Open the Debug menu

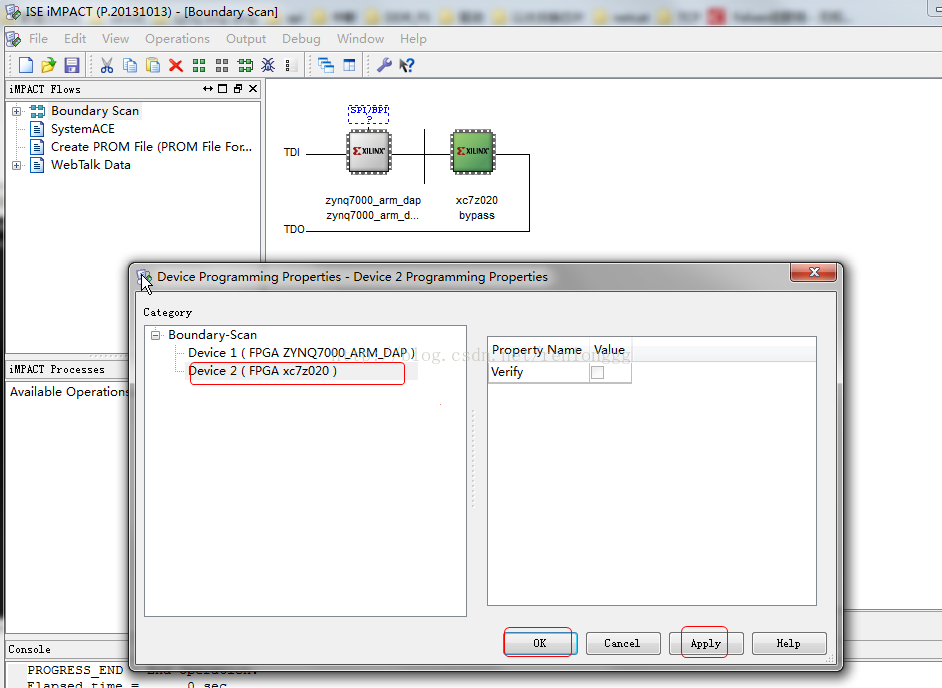click(301, 38)
